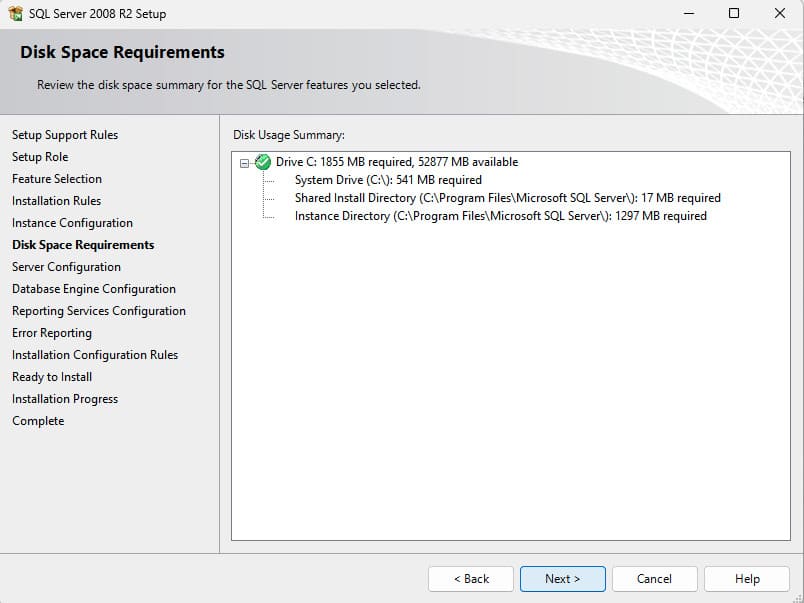Select the Drive C disk usage summary row

point(396,162)
